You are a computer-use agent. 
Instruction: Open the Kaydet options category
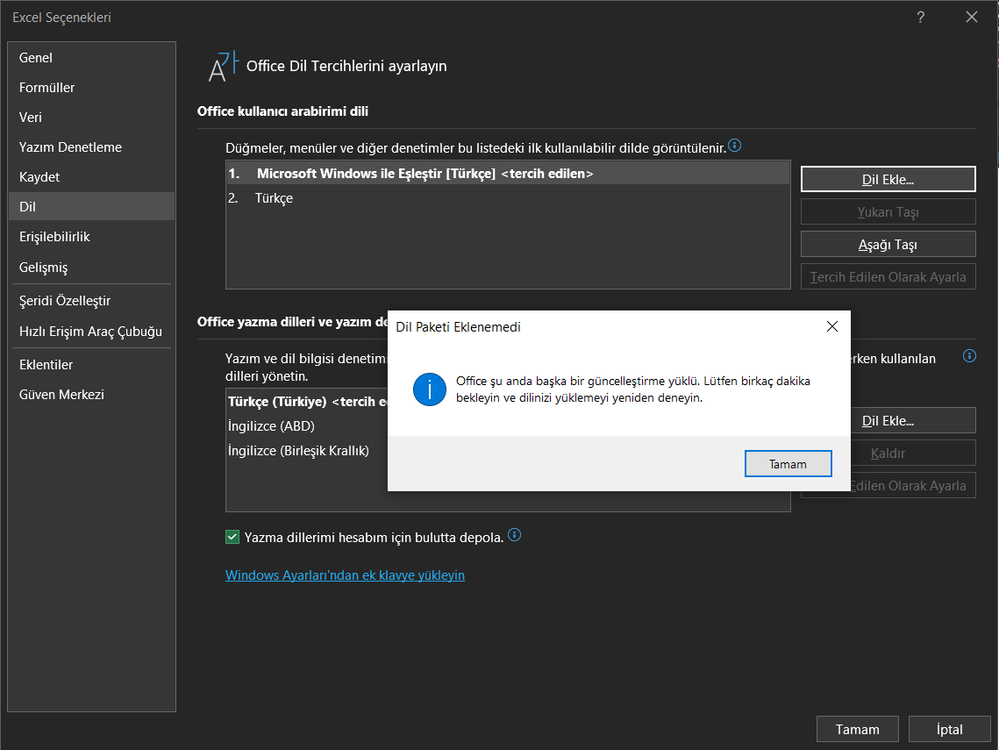tap(92, 177)
